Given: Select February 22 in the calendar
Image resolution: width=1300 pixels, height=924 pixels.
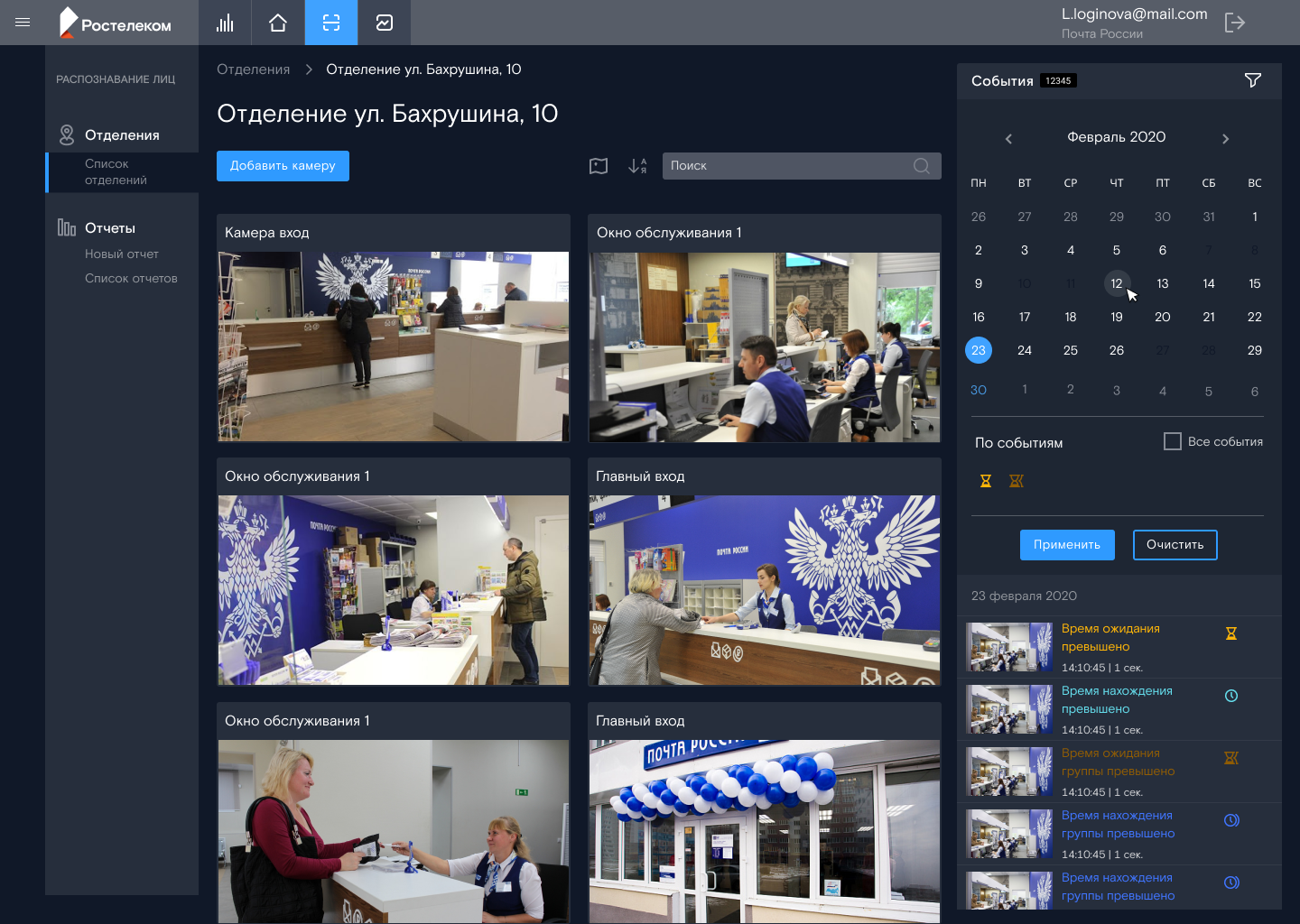Looking at the screenshot, I should tap(1255, 317).
